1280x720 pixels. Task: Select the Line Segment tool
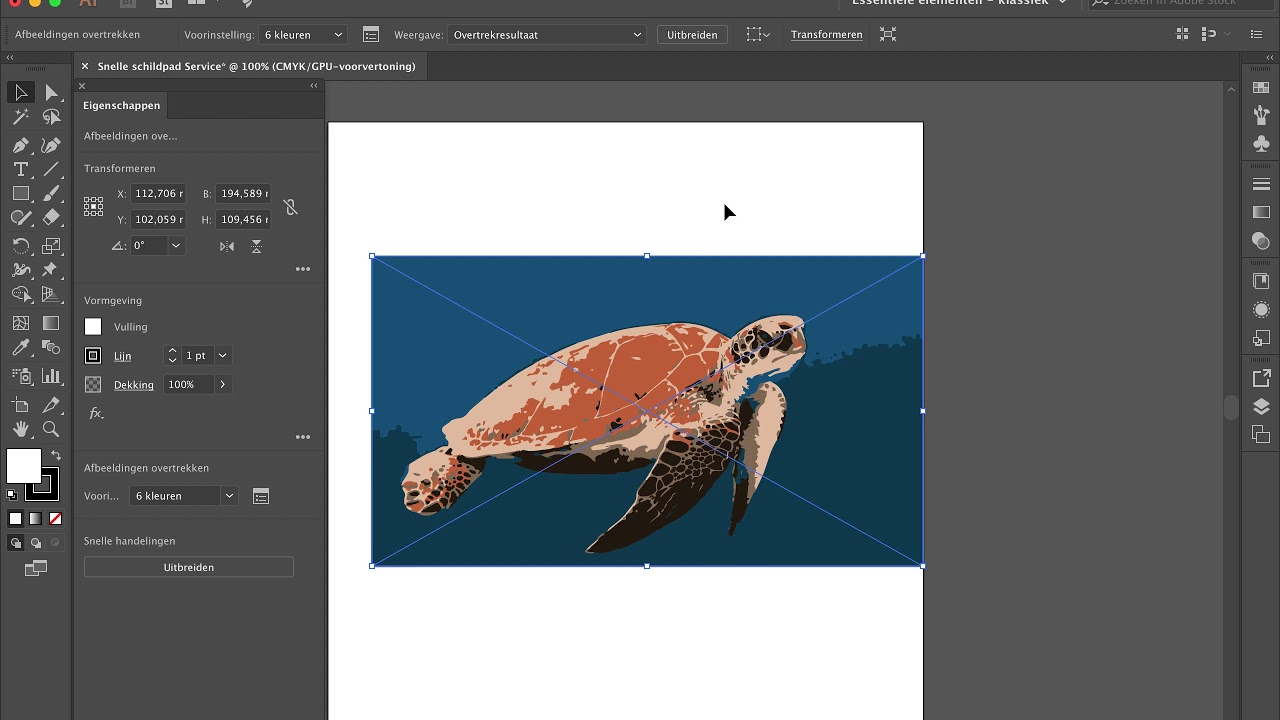(51, 170)
